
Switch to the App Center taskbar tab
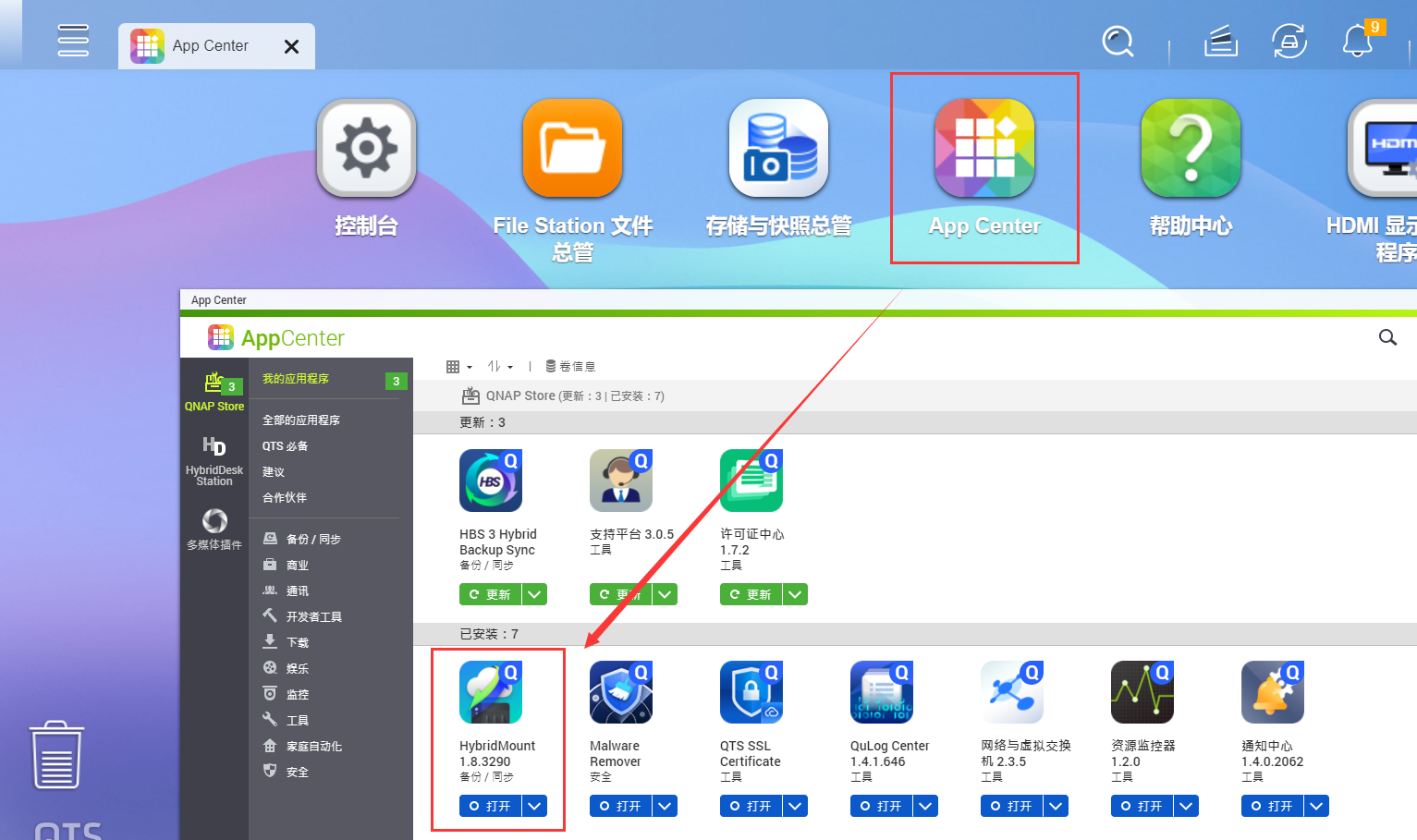pyautogui.click(x=216, y=46)
